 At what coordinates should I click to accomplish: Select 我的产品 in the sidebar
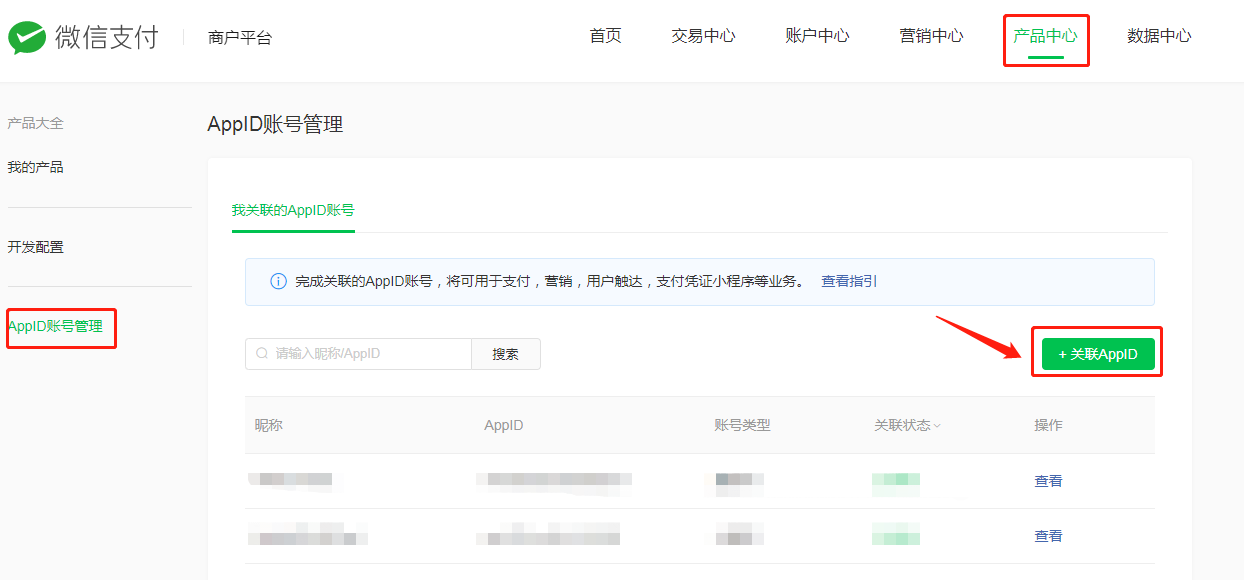(x=36, y=167)
